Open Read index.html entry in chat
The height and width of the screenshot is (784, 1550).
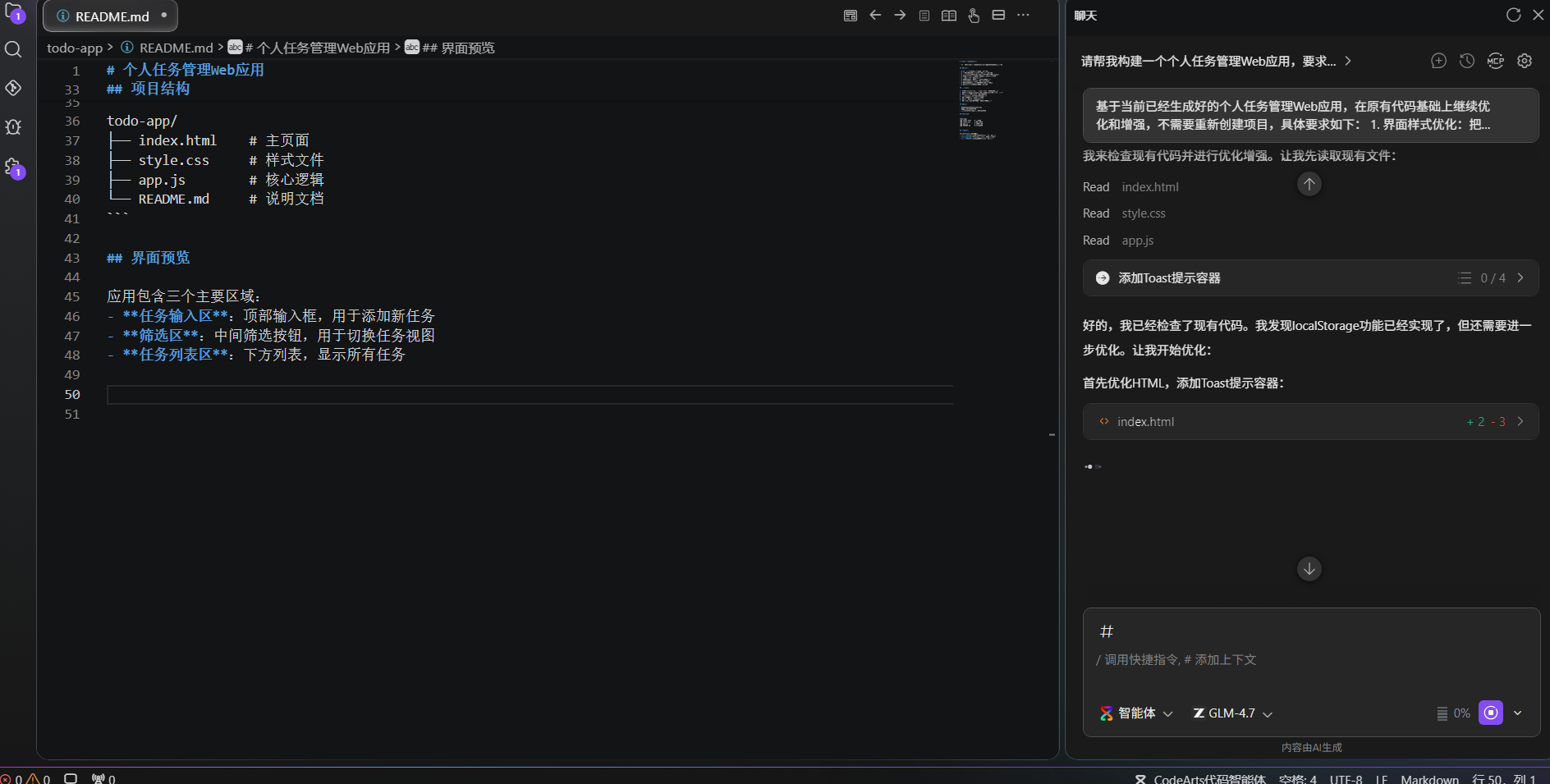click(x=1130, y=187)
